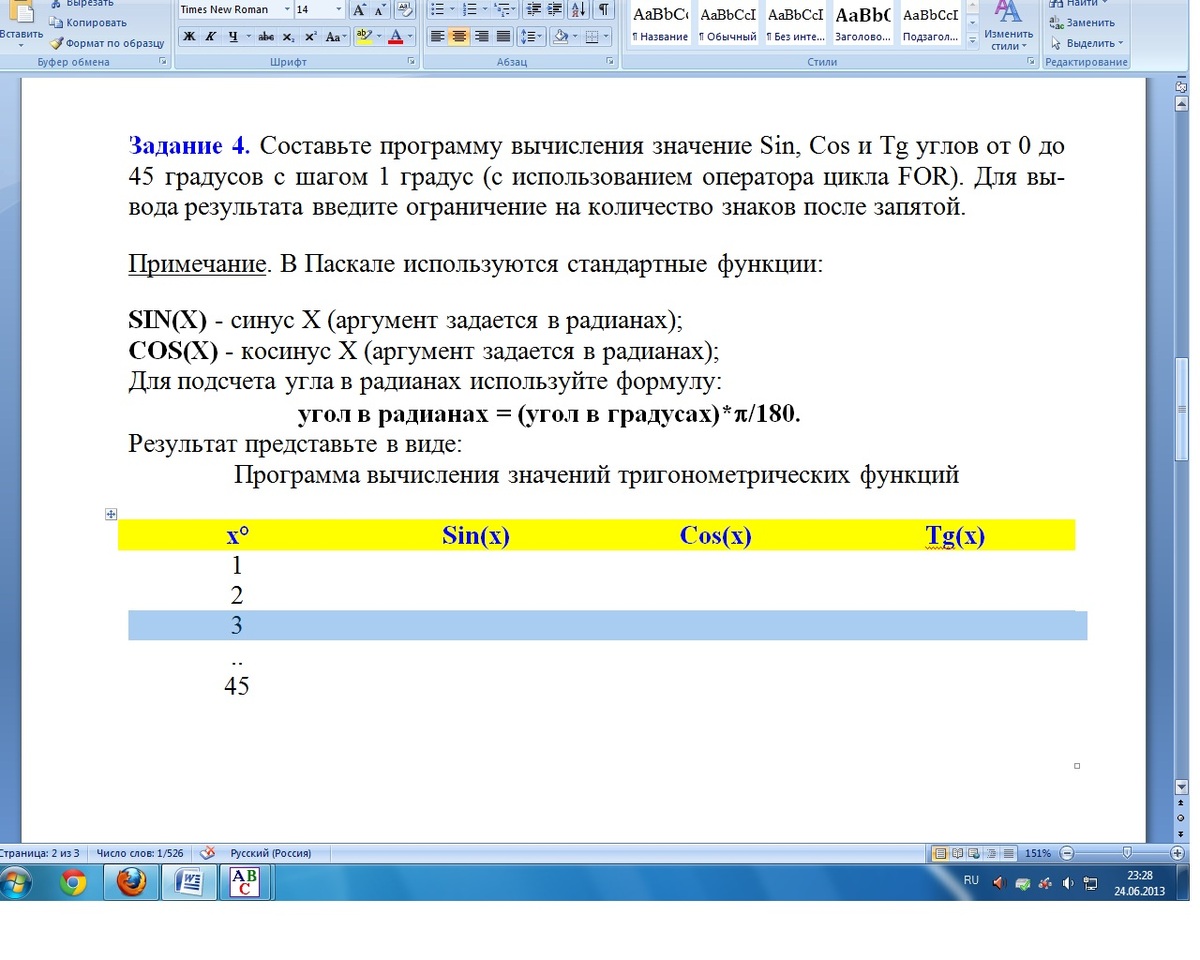Apply the Подзаголовок style
This screenshot has width=1200, height=960.
[930, 25]
